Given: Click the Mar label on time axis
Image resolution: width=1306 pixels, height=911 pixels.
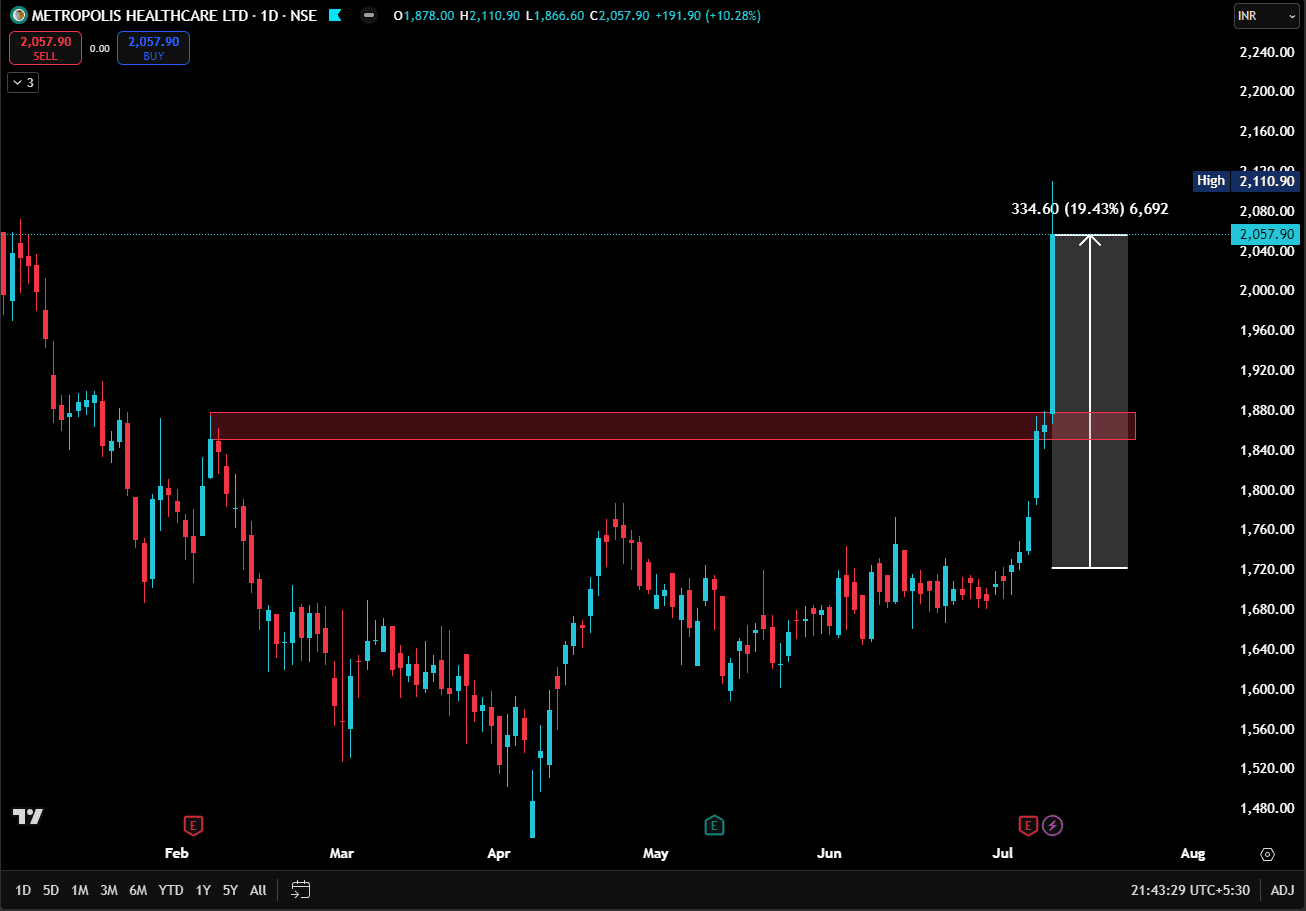Looking at the screenshot, I should [x=342, y=853].
